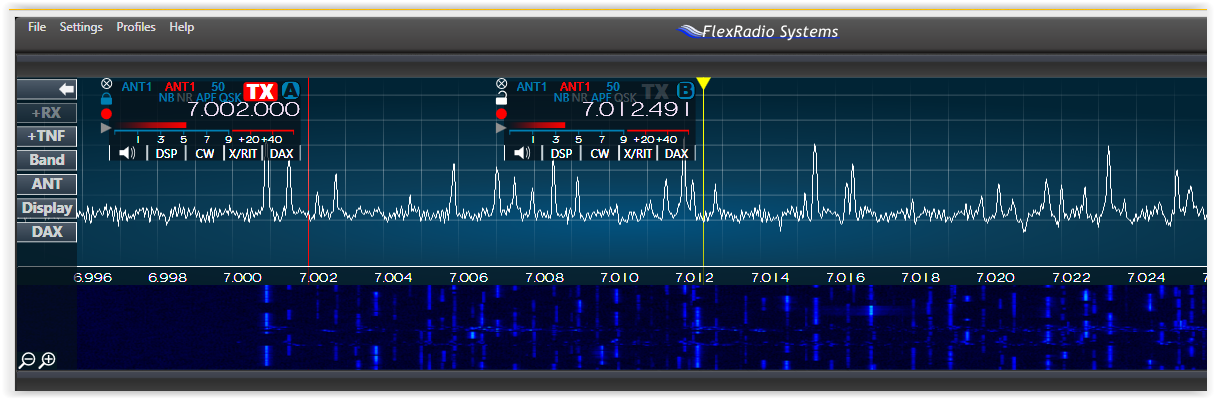Start recording on slice B red dot
This screenshot has width=1215, height=399.
[501, 114]
